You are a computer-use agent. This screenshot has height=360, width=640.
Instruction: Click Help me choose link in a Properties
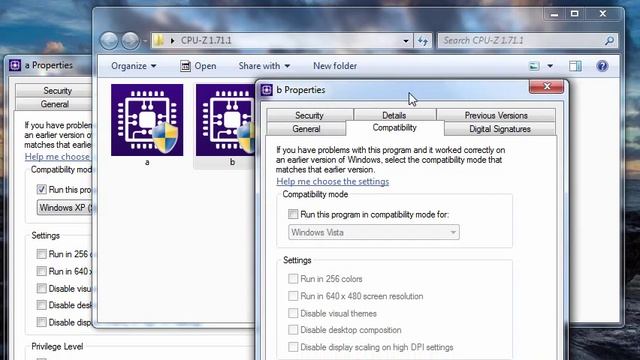click(57, 156)
